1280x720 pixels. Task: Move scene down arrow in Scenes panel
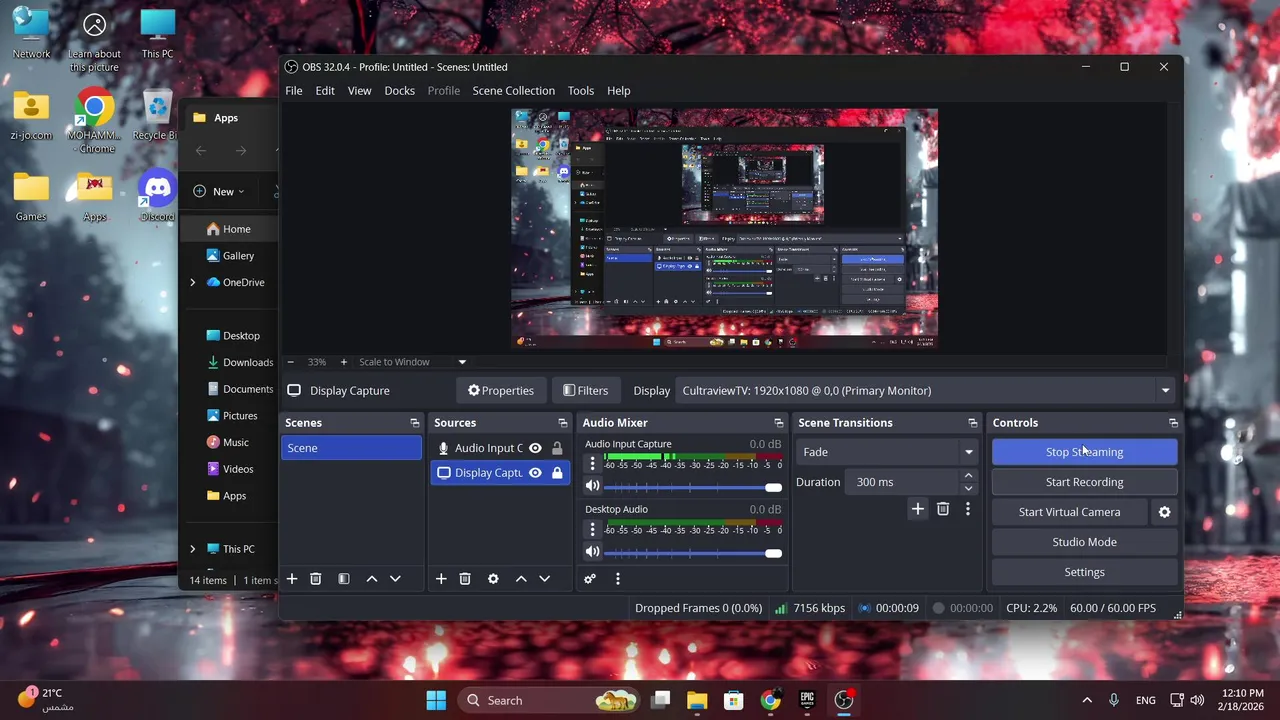[x=395, y=579]
